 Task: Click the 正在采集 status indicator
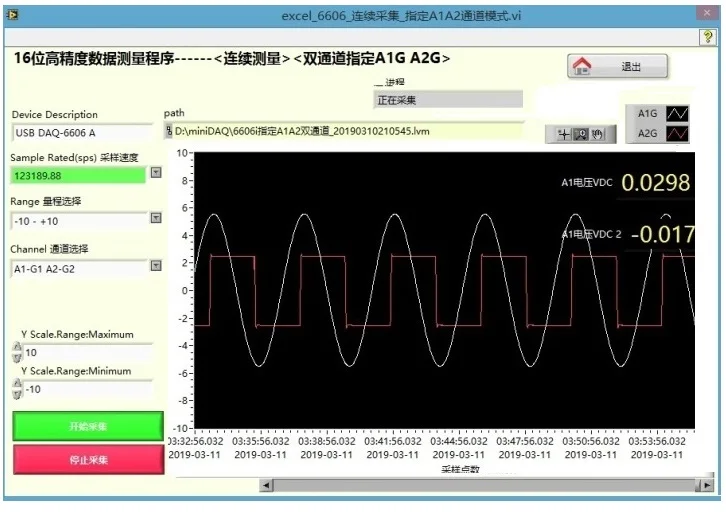(448, 100)
